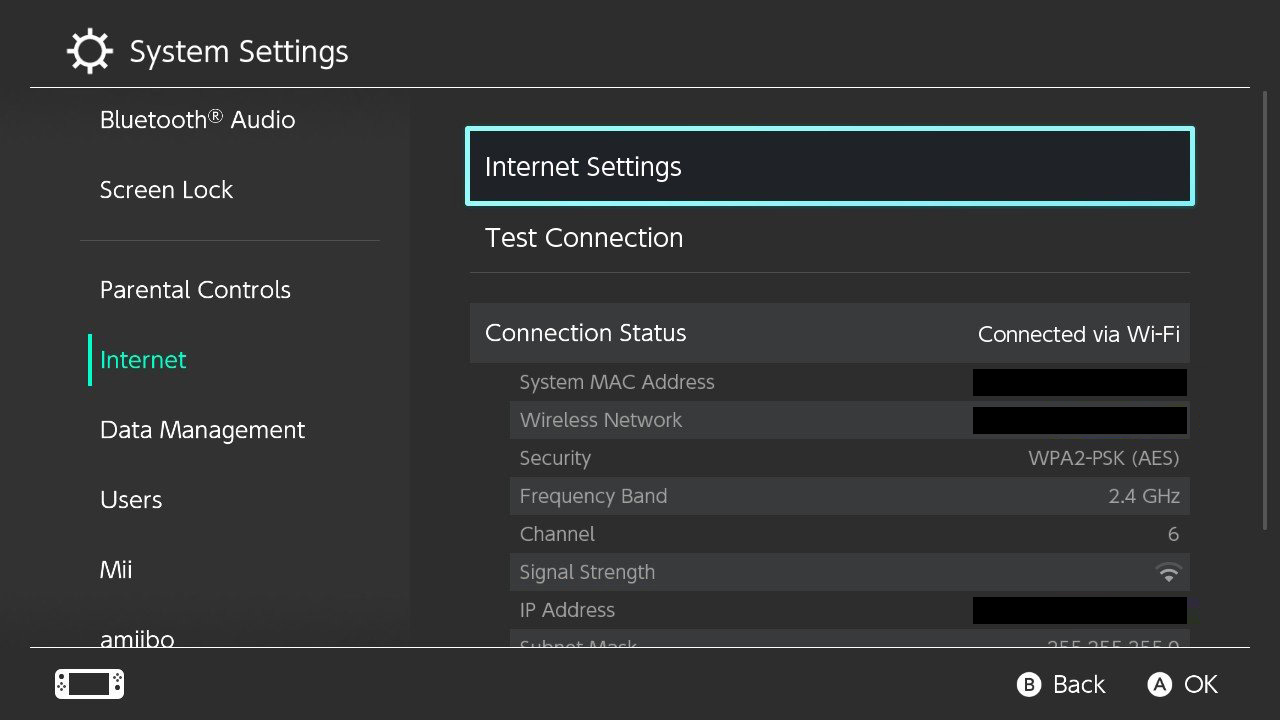Click the Switch console controller icon

pos(89,684)
